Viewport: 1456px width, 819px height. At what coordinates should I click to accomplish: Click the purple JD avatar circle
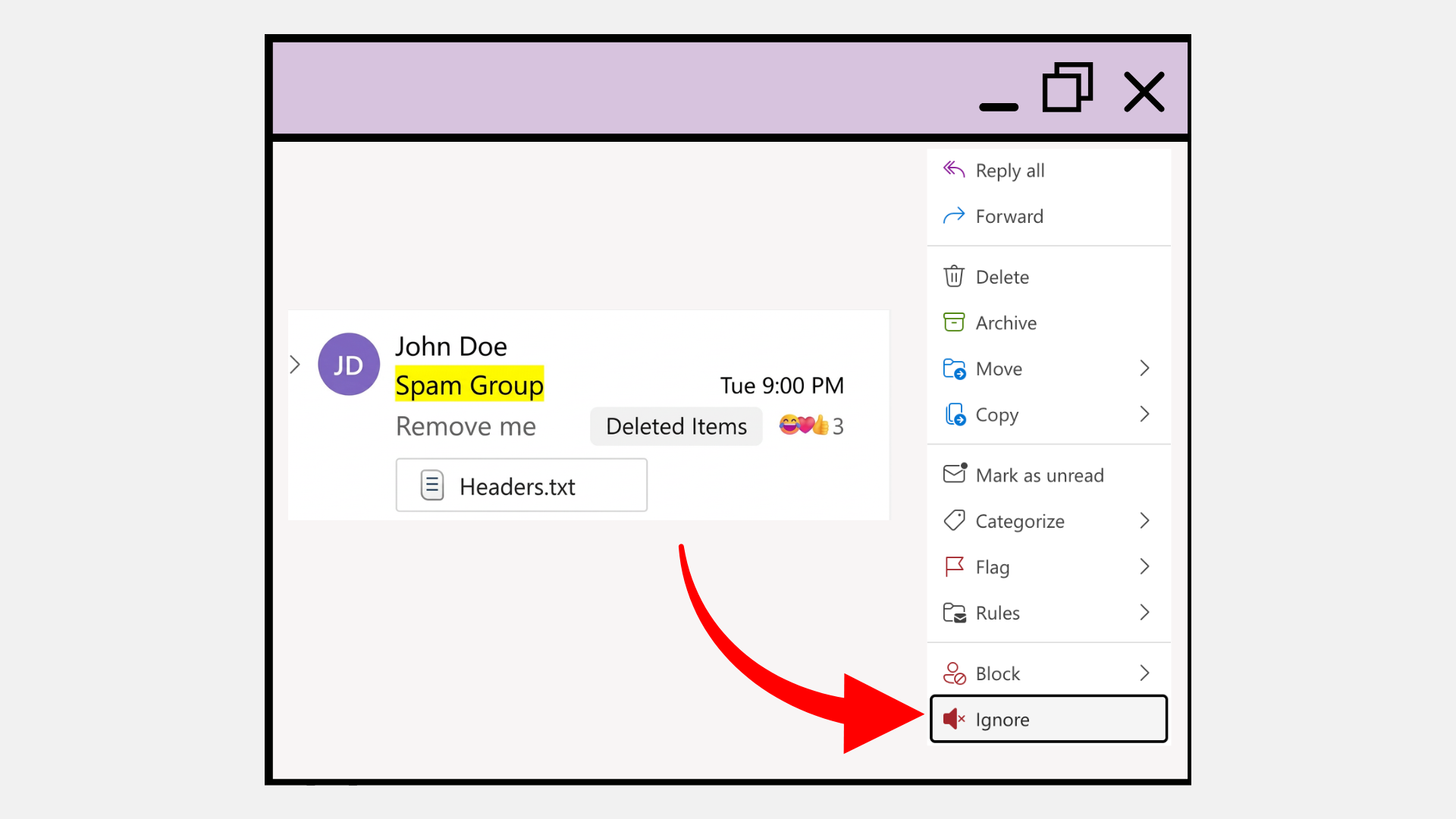coord(348,365)
